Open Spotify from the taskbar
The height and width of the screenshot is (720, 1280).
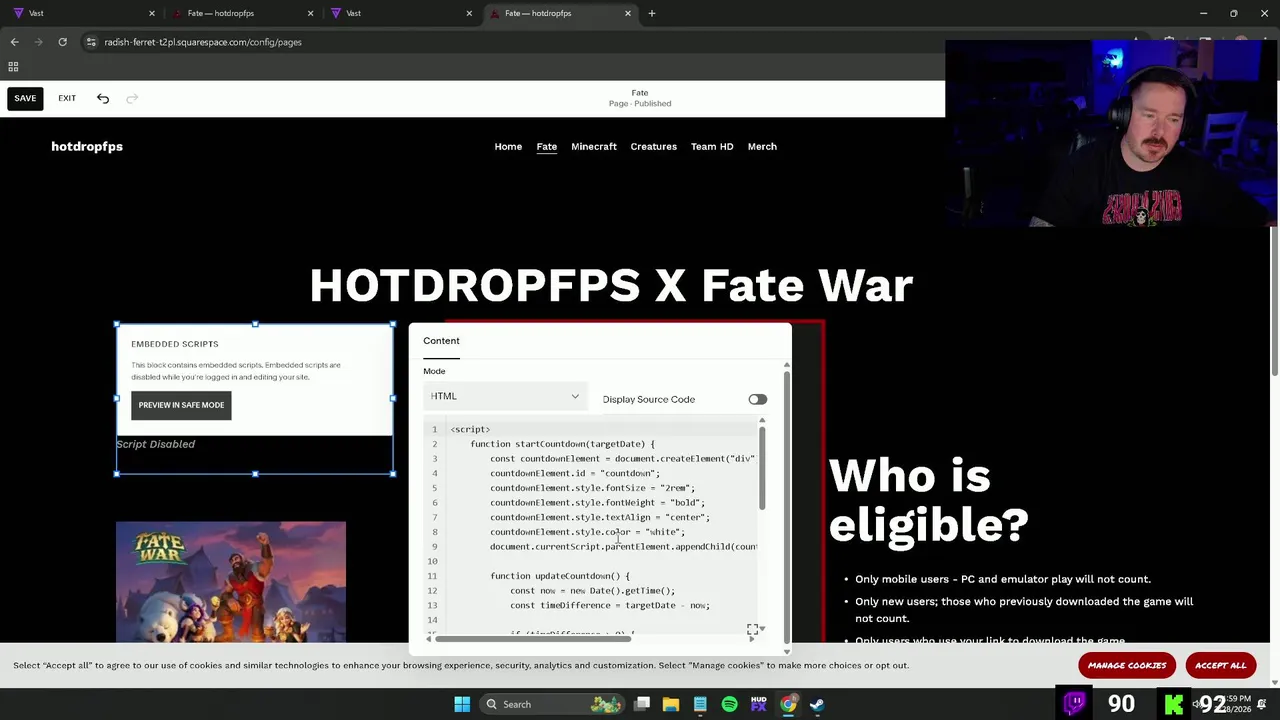[729, 704]
